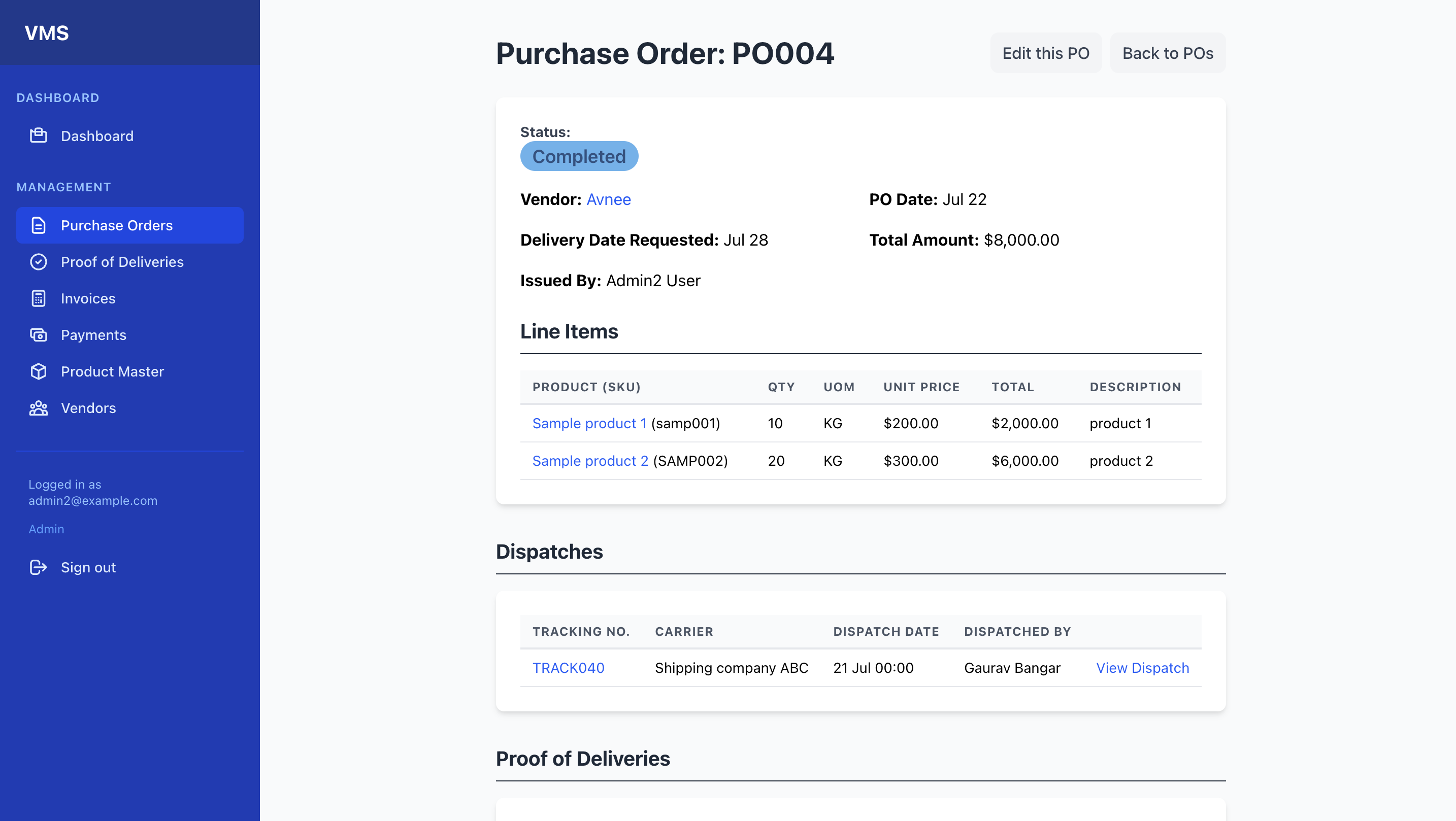Click the Invoices calculator icon
Screen dimensions: 1456x821
pyautogui.click(x=39, y=298)
